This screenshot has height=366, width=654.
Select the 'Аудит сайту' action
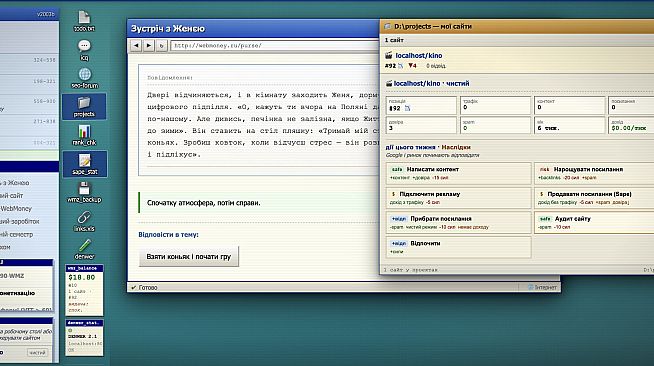(594, 223)
